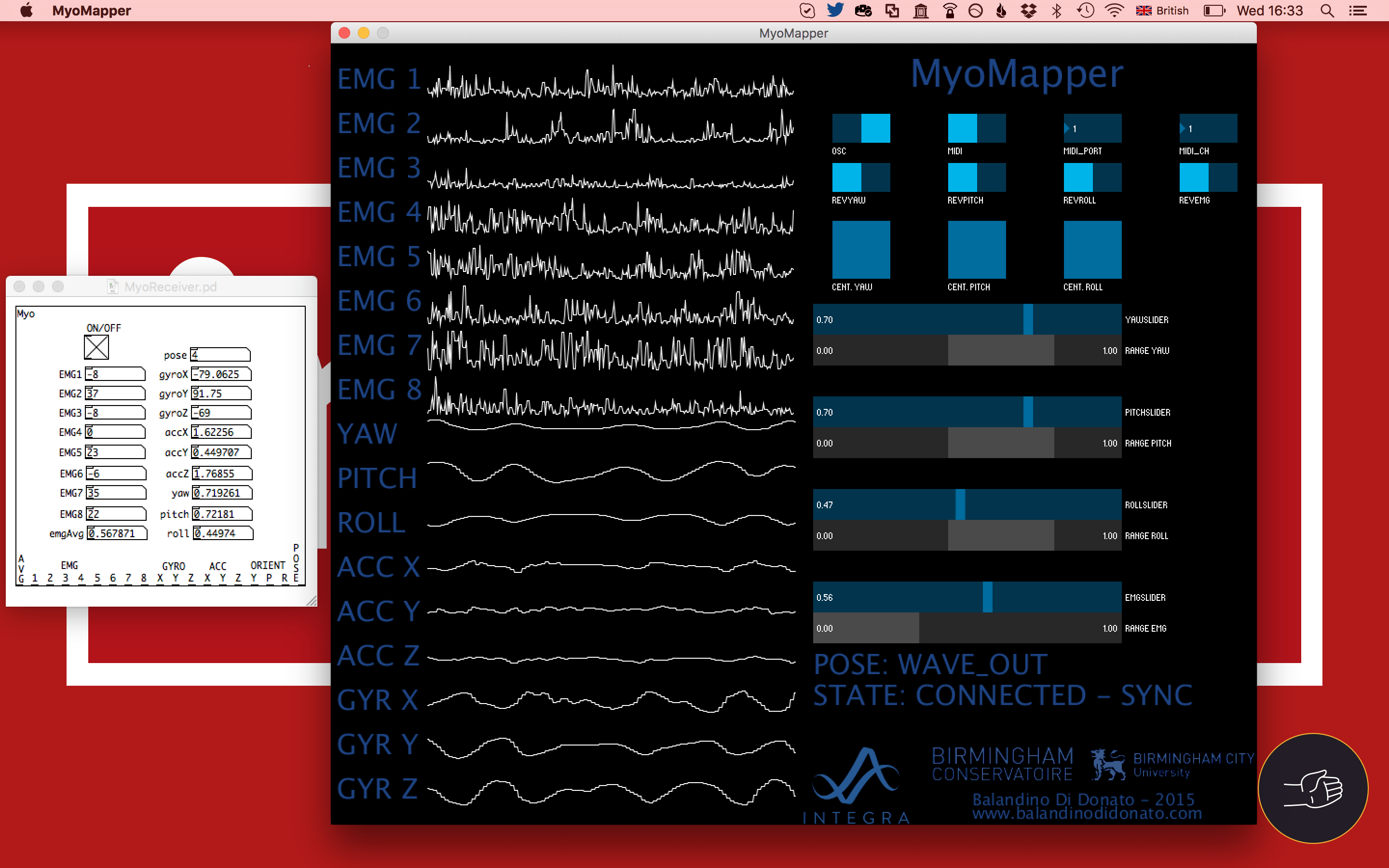Toggle the REVROLL switch
The width and height of the screenshot is (1389, 868).
coord(1092,177)
